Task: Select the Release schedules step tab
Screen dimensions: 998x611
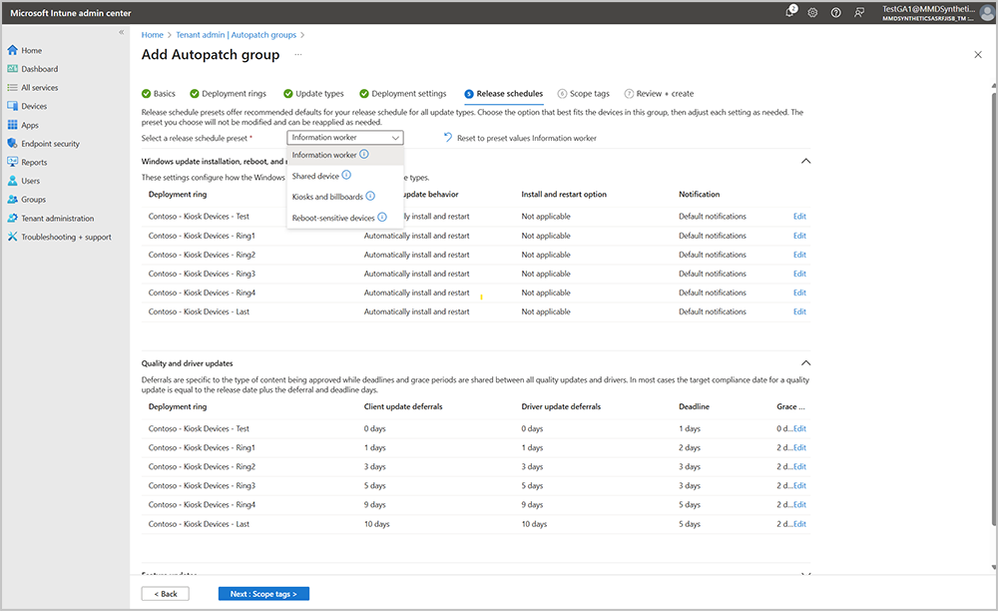Action: click(503, 94)
